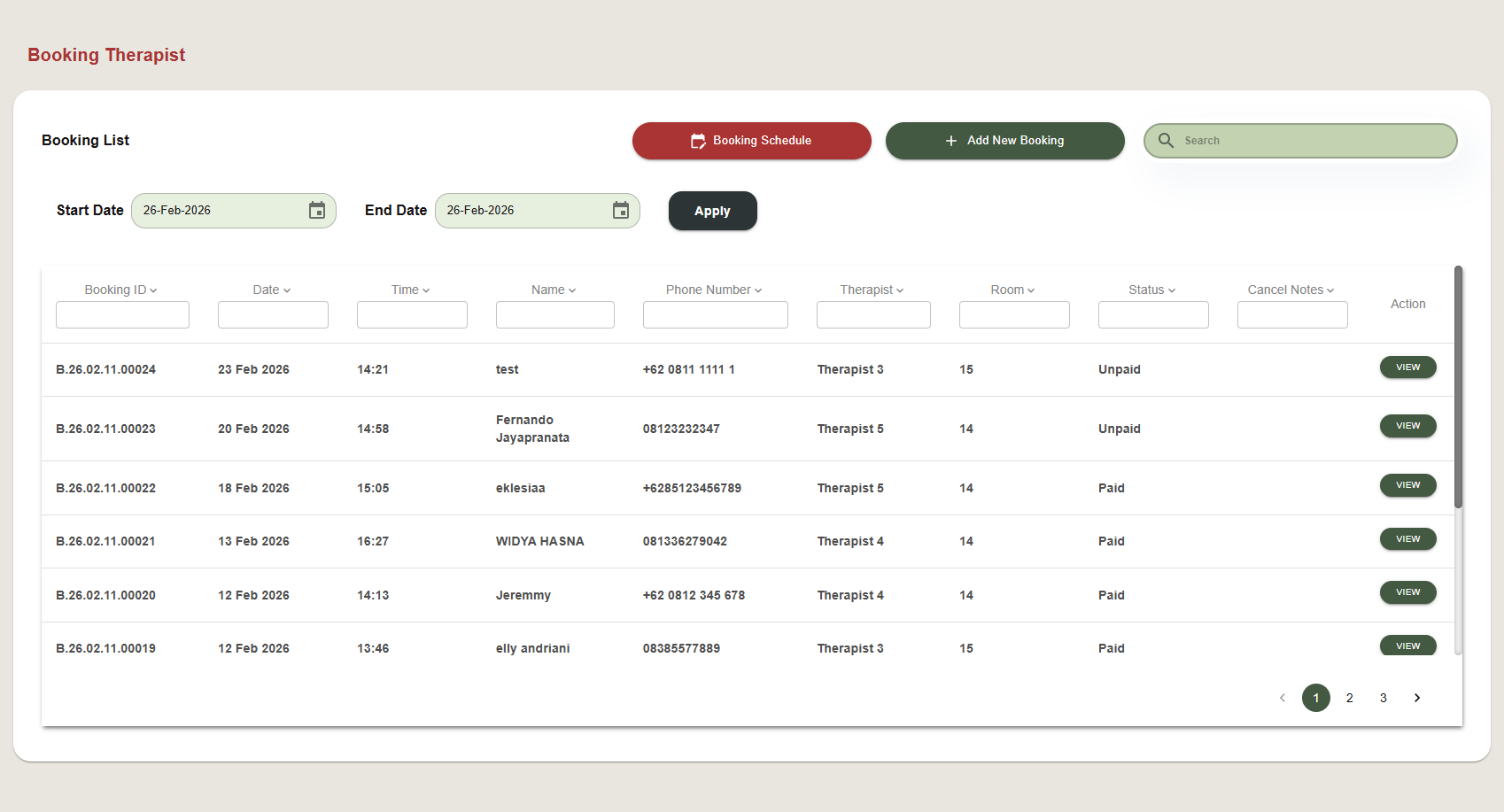Open the Start Date calendar icon
The width and height of the screenshot is (1504, 812).
point(317,210)
